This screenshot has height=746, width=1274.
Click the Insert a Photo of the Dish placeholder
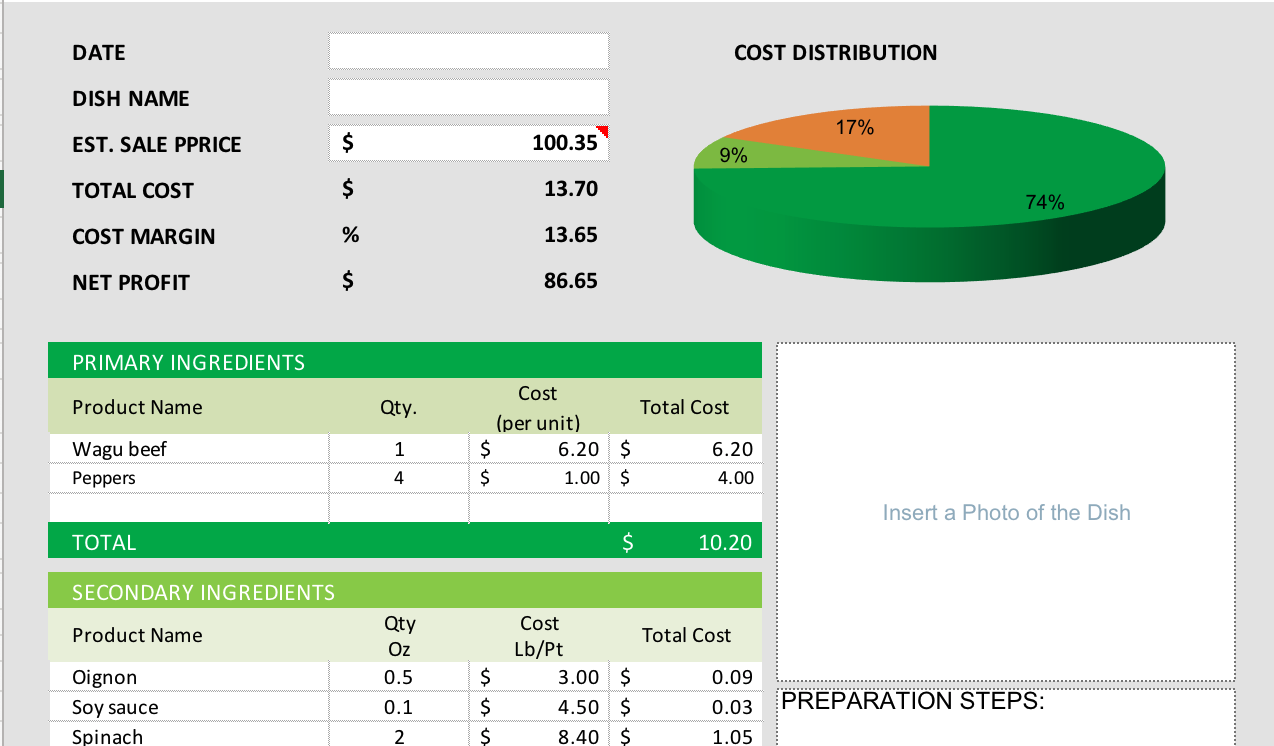coord(1006,512)
